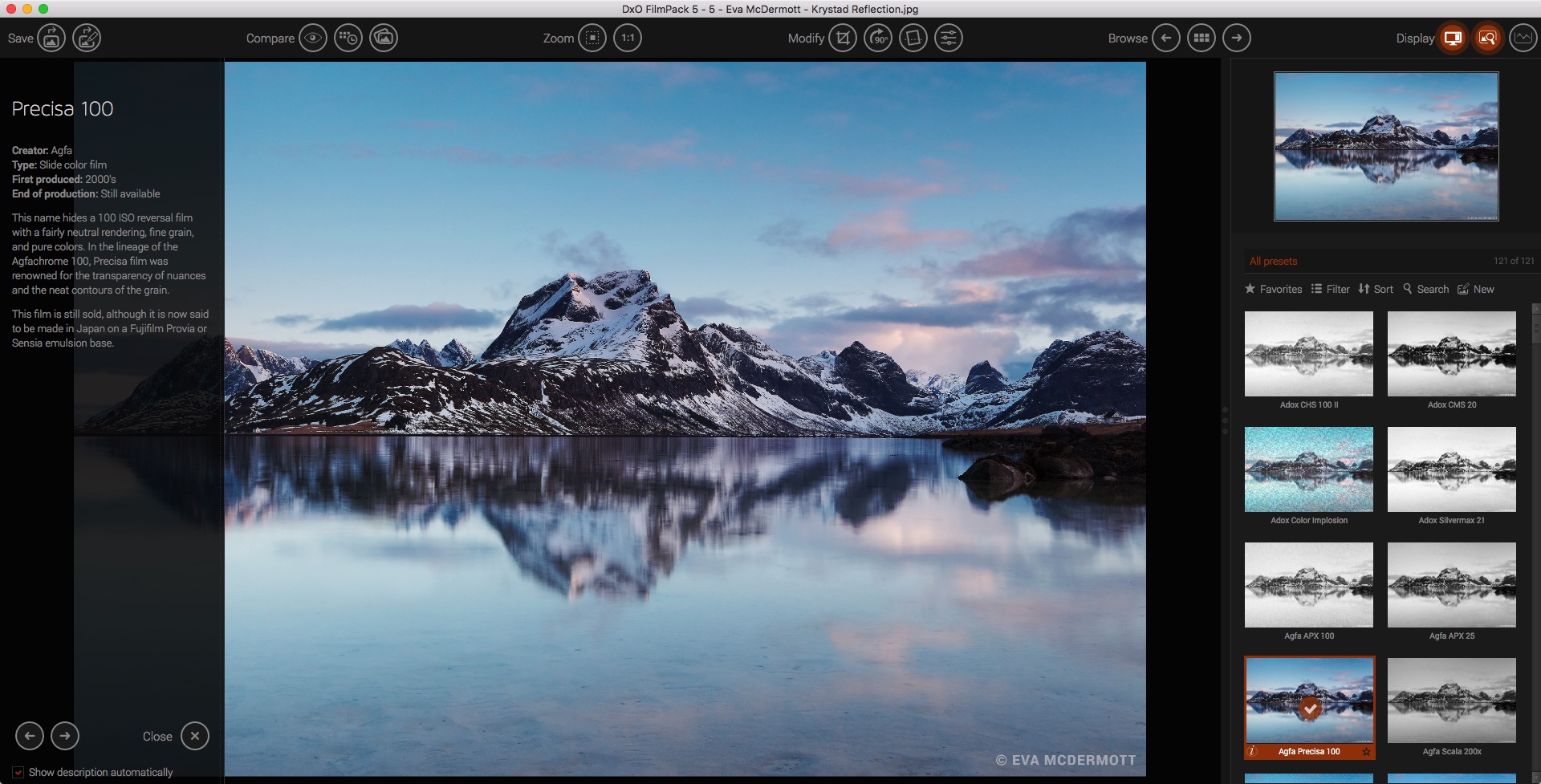This screenshot has width=1541, height=784.
Task: Close the Precisa 100 description panel
Action: pos(195,736)
